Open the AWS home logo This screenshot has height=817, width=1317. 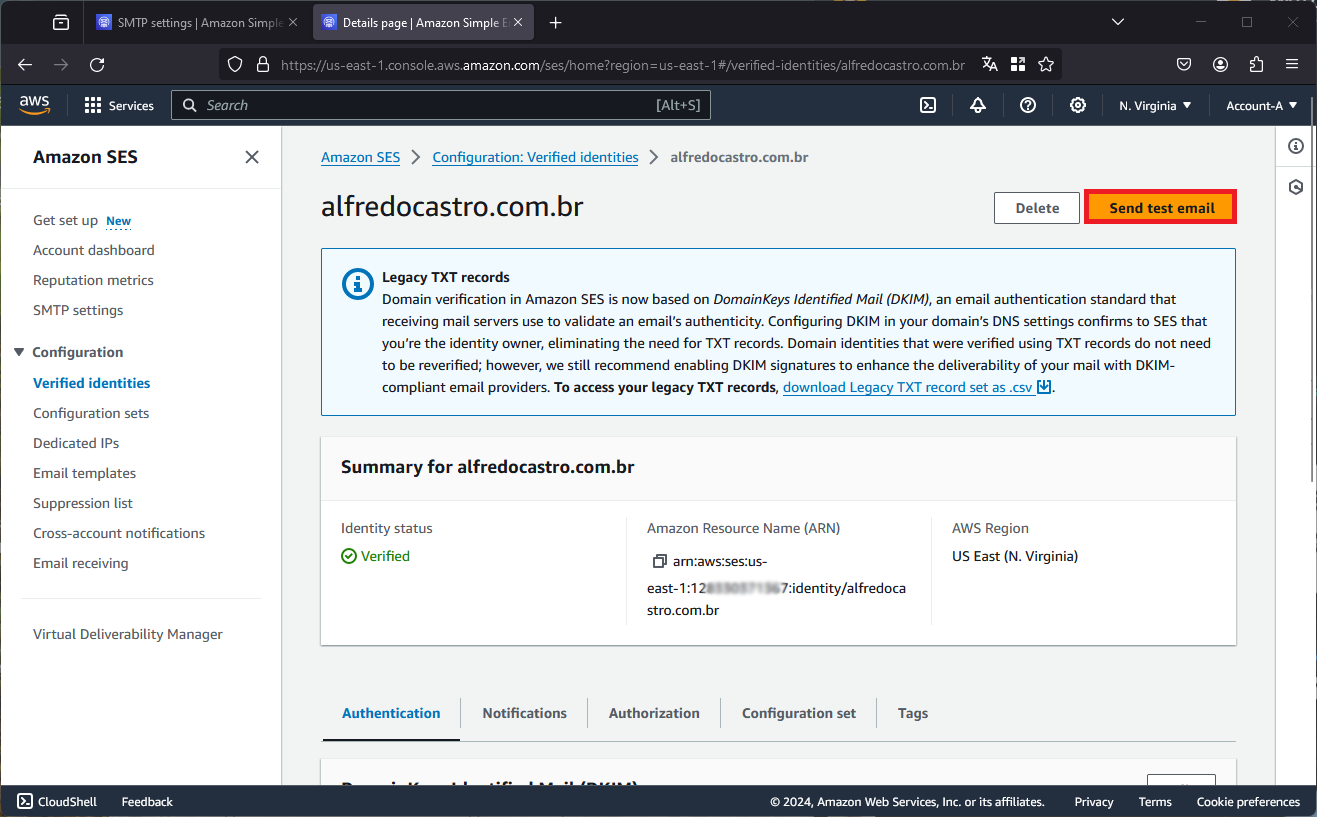pyautogui.click(x=34, y=105)
